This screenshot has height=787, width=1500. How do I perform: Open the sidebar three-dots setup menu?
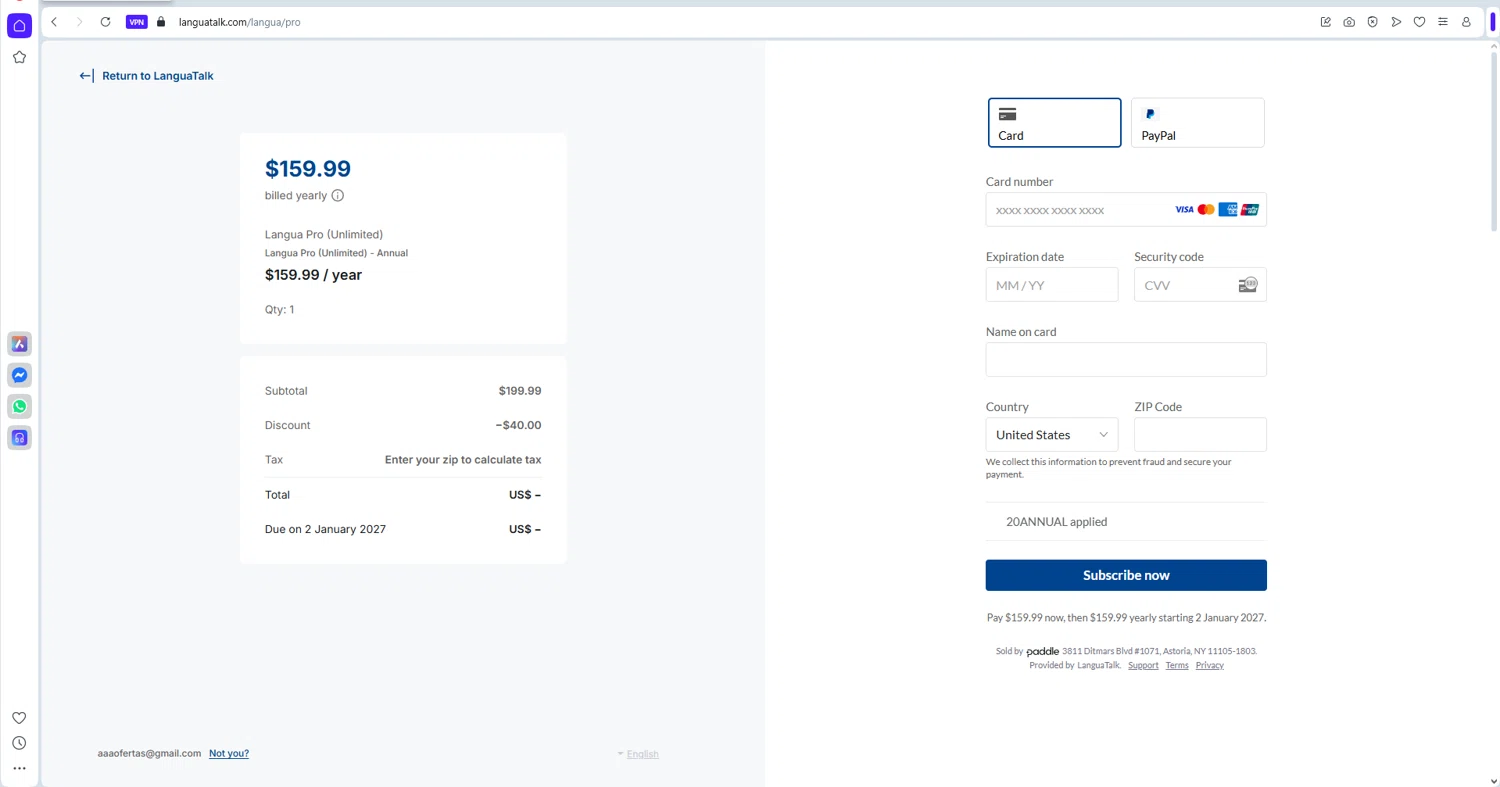point(19,769)
